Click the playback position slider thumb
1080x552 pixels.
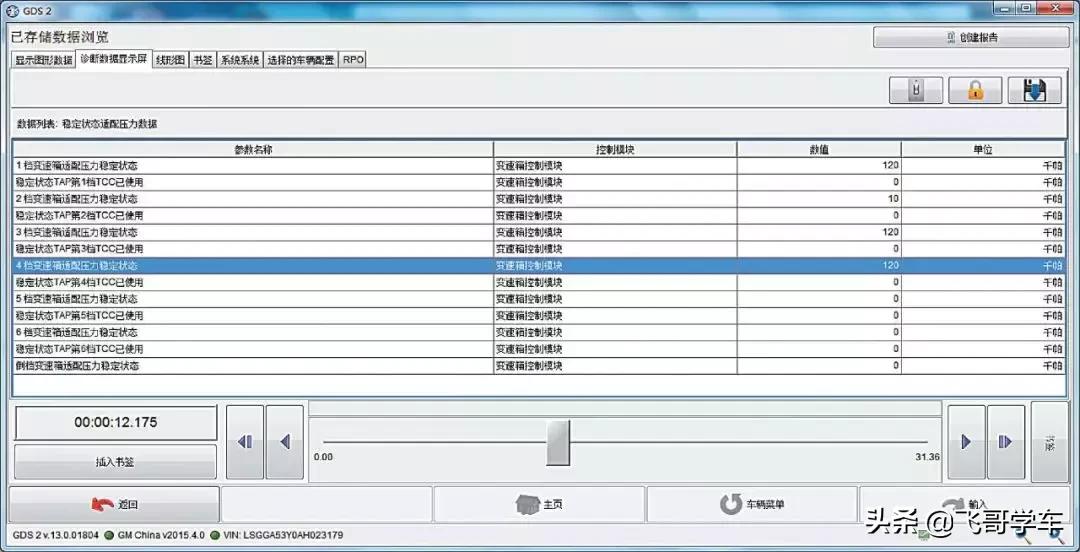[x=558, y=442]
